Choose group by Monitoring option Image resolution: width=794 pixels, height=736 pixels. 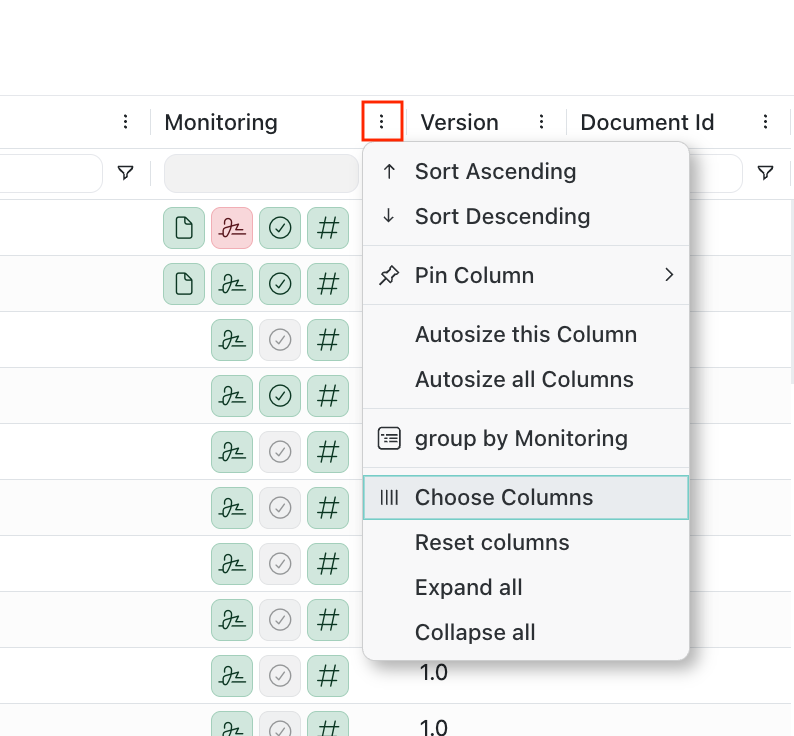click(521, 438)
